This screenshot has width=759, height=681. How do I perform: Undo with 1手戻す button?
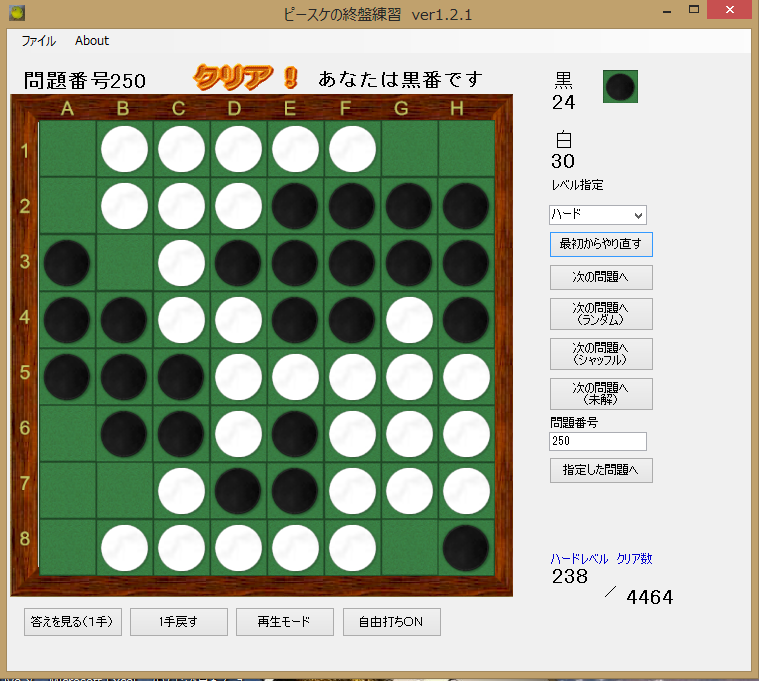[x=179, y=621]
